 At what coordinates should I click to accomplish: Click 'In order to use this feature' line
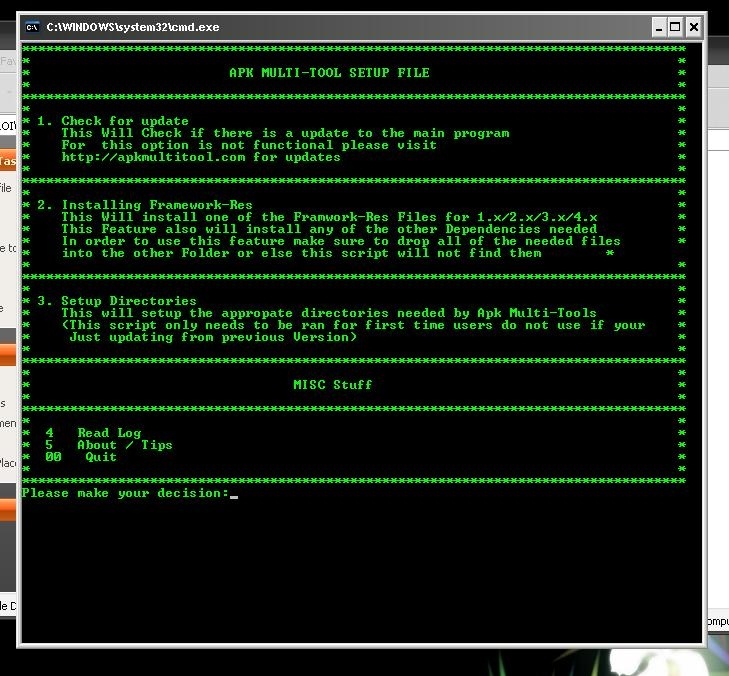click(x=341, y=241)
